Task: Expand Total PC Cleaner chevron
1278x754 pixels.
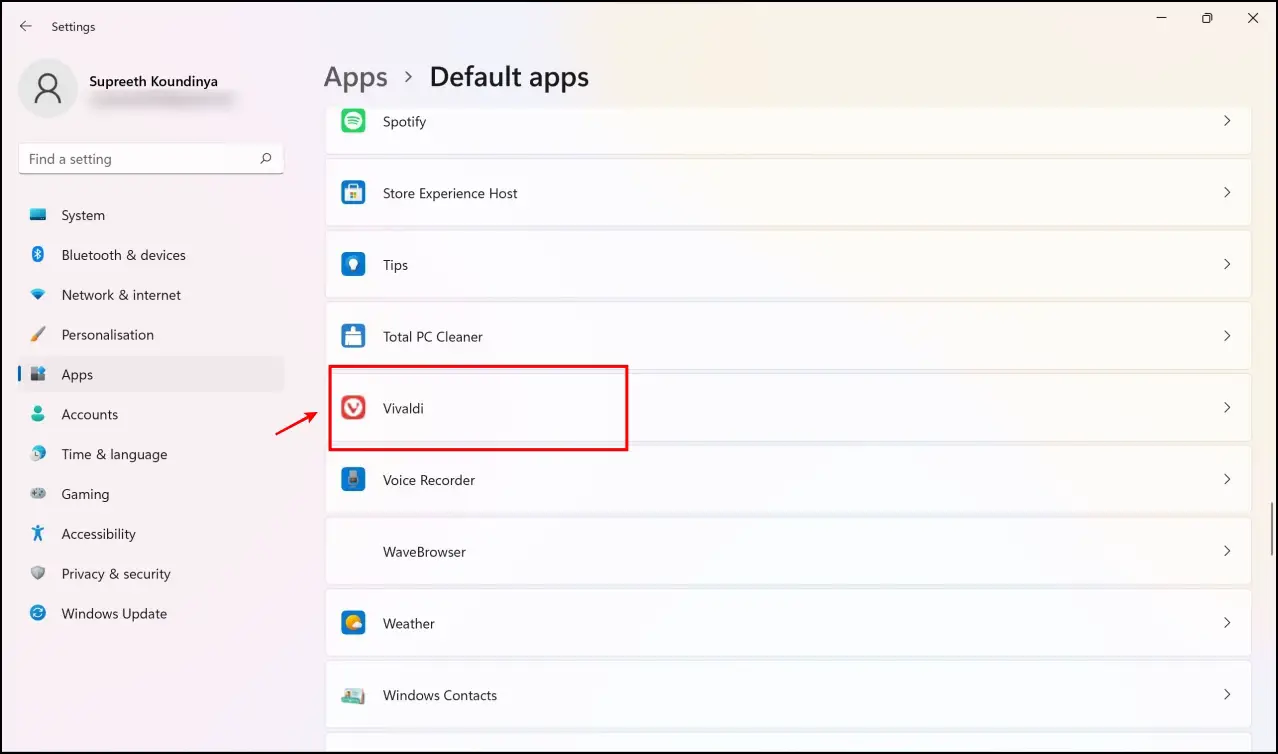Action: (x=1227, y=336)
